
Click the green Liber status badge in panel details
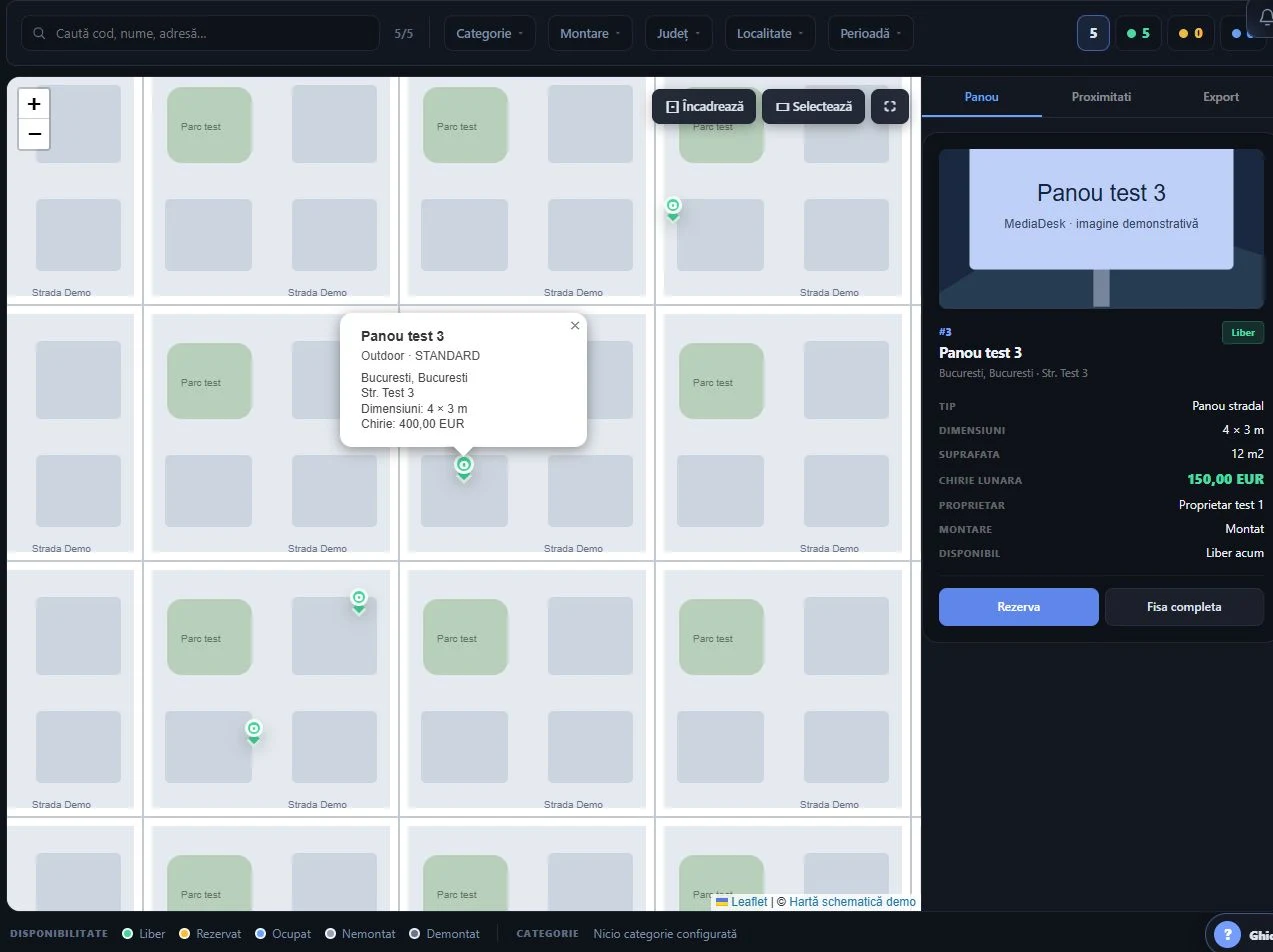[x=1243, y=333]
